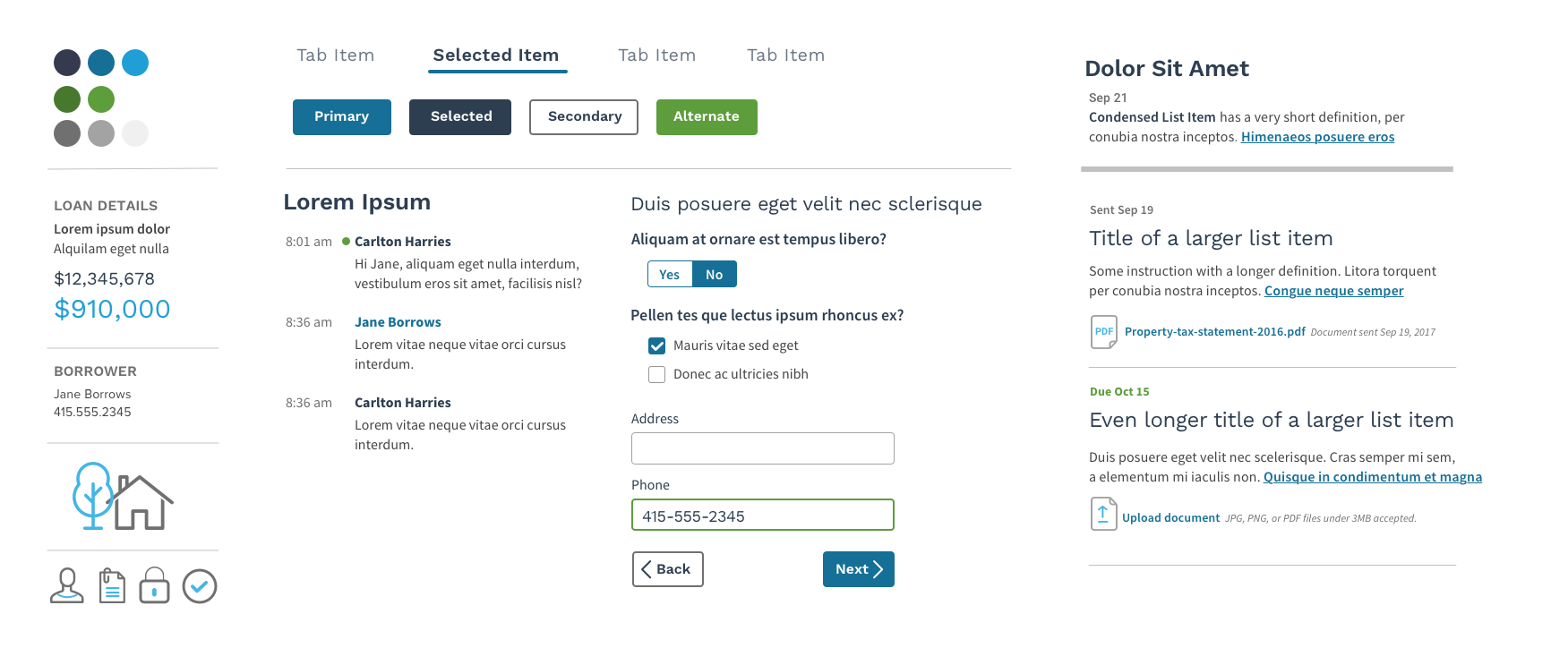Screen dimensions: 1568x665
Task: Click the upload document arrow icon
Action: (x=1103, y=514)
